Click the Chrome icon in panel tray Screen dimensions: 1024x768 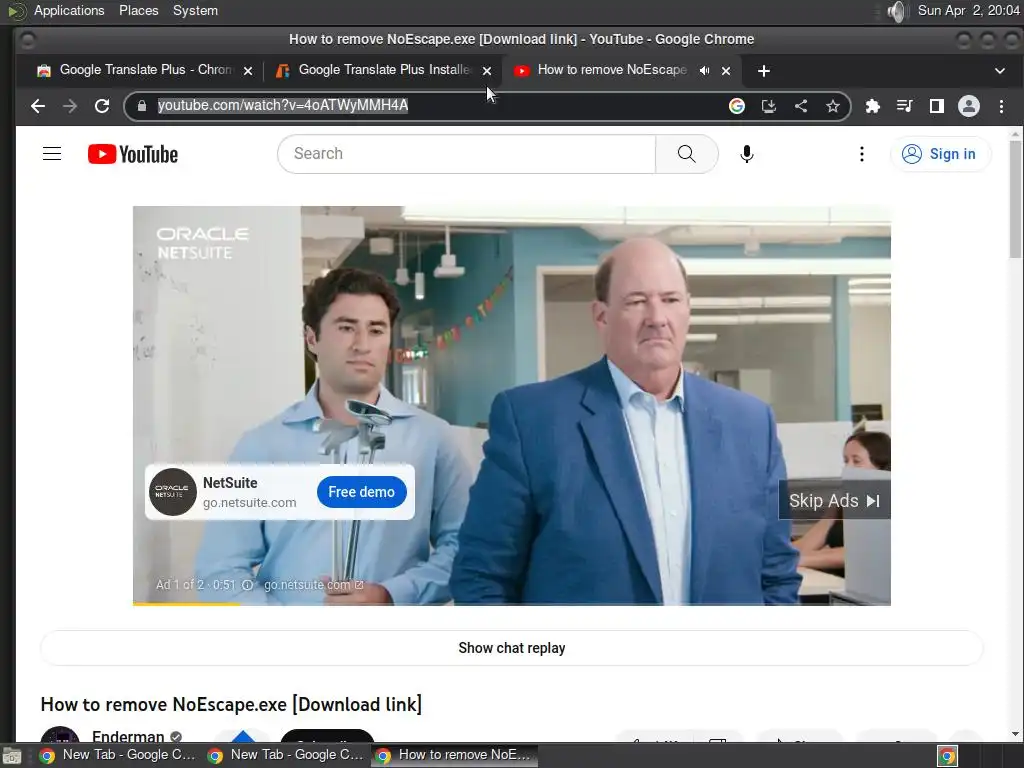click(948, 756)
